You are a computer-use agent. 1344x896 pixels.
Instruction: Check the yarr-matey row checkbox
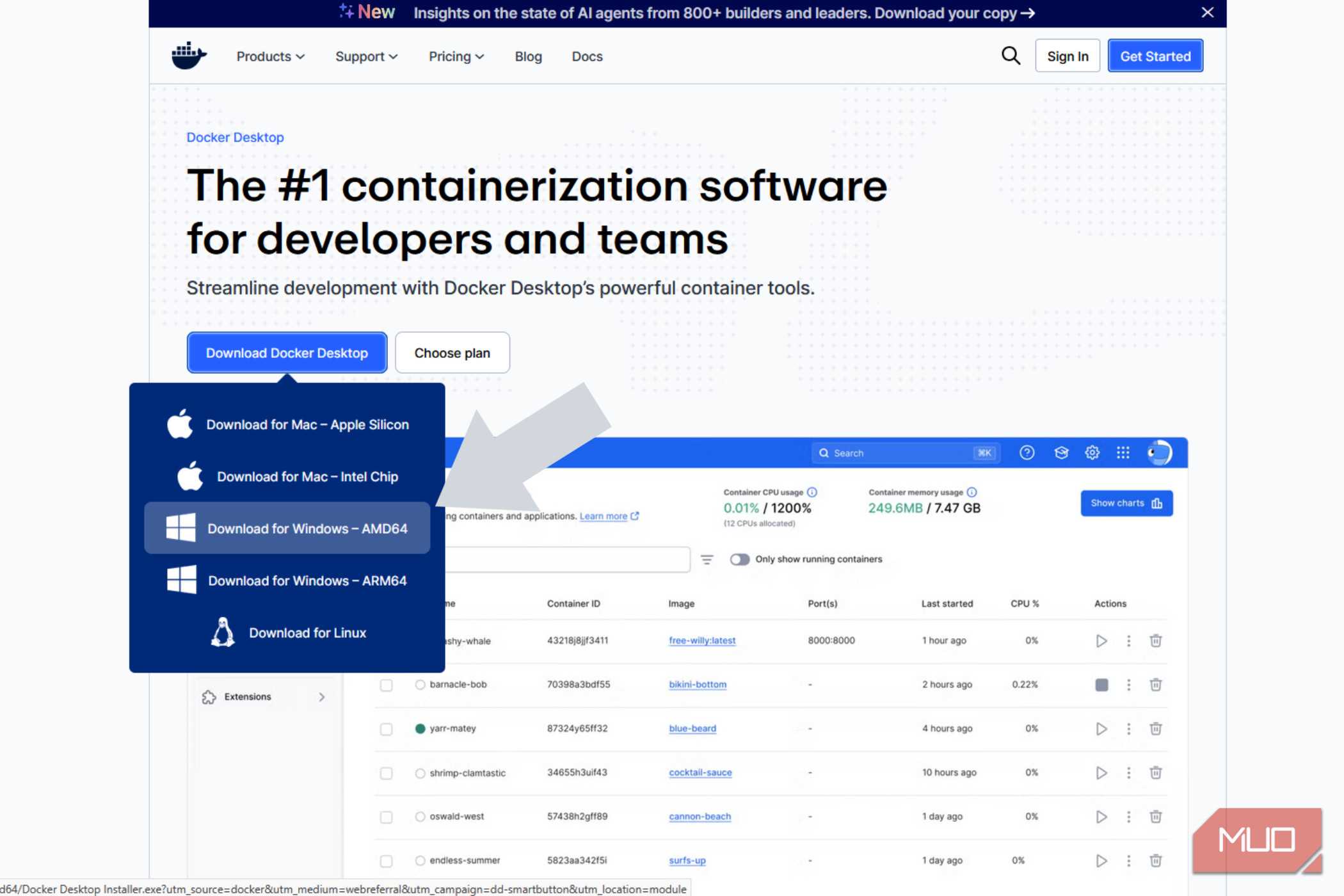click(x=386, y=729)
